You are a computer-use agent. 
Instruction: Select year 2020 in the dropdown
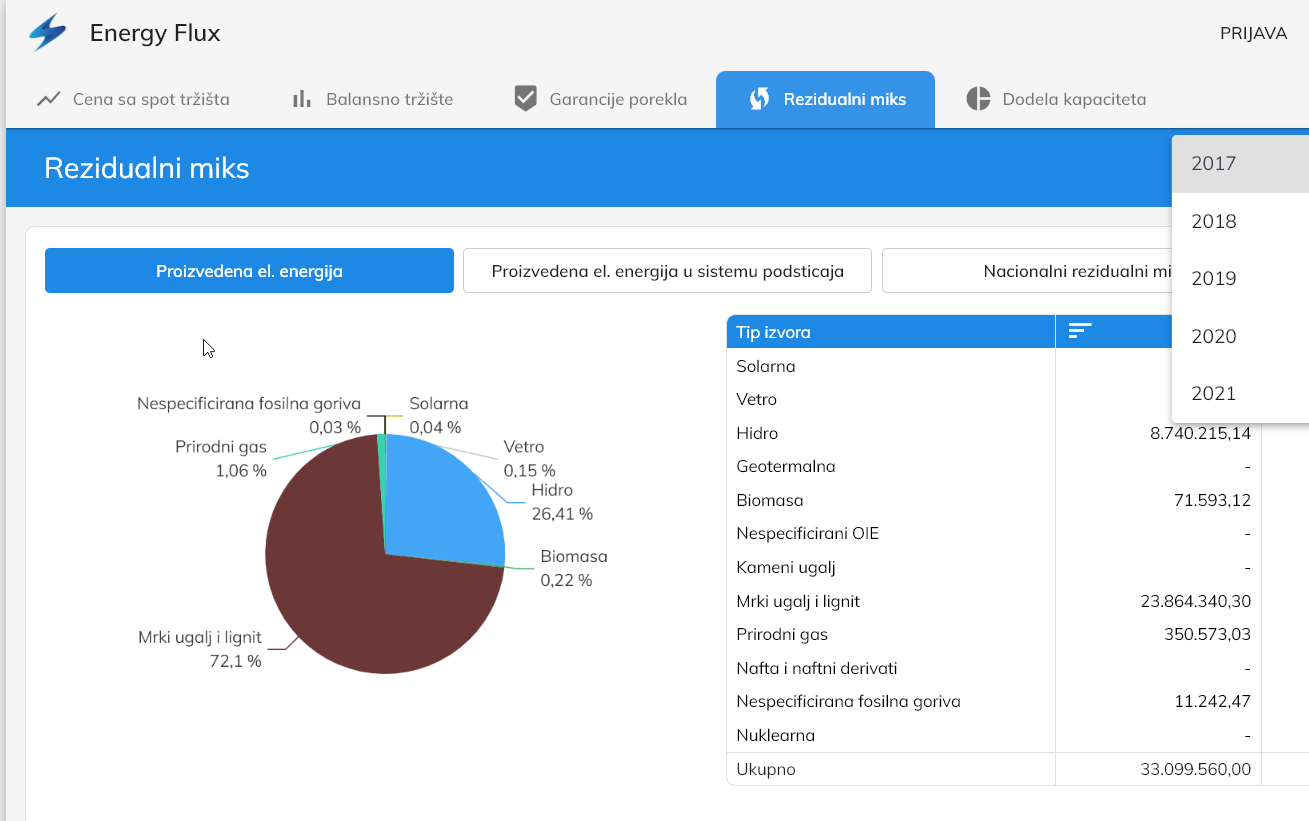click(1239, 336)
